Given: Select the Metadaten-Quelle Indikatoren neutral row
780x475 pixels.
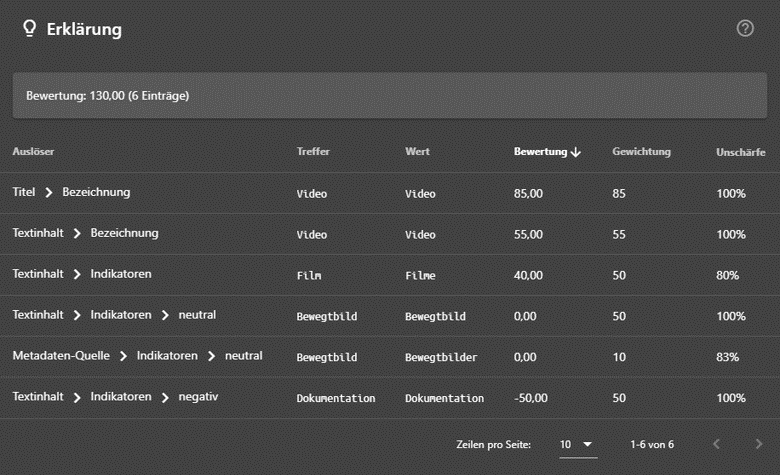Looking at the screenshot, I should click(390, 357).
